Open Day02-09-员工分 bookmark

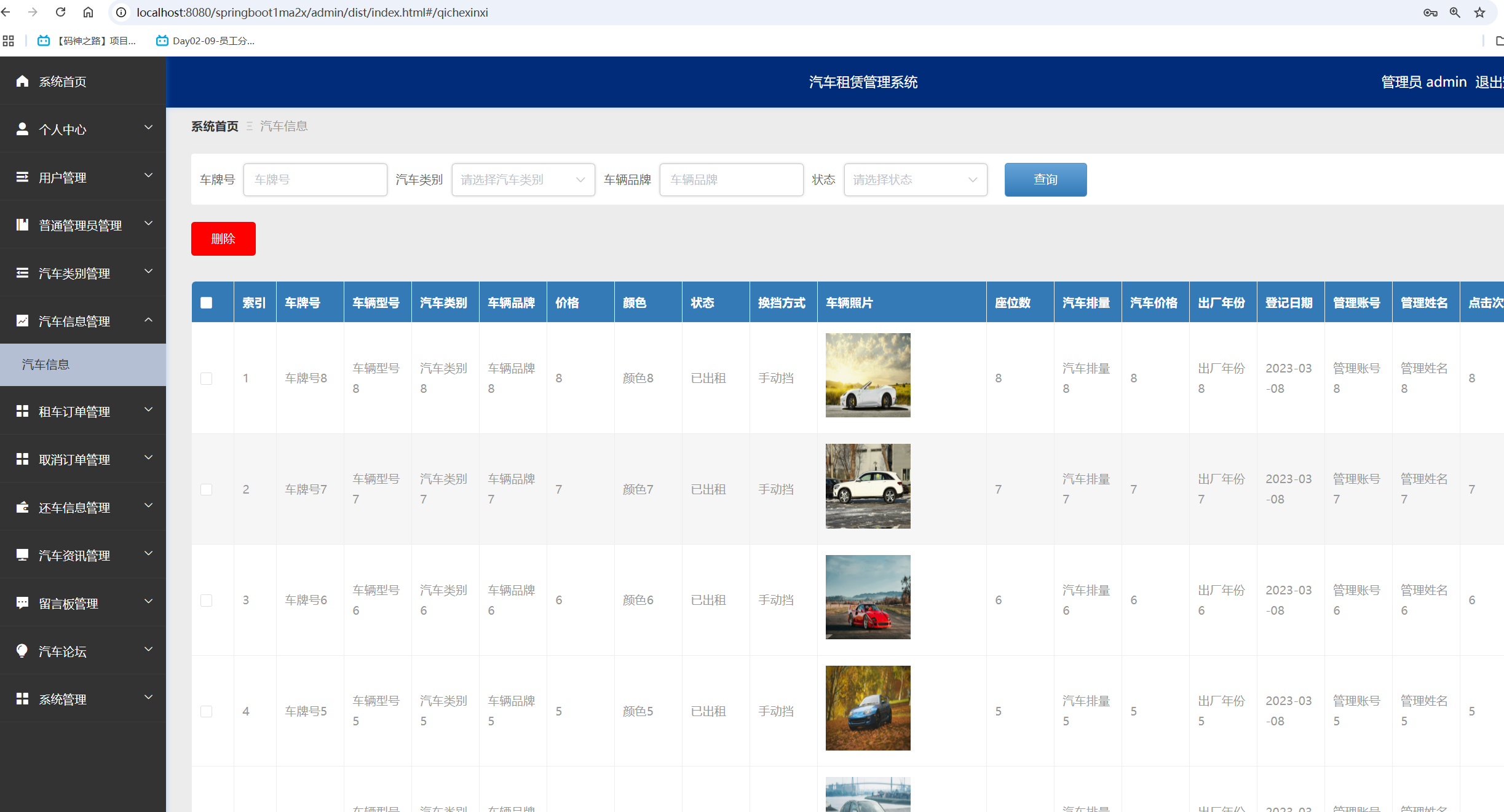coord(205,41)
